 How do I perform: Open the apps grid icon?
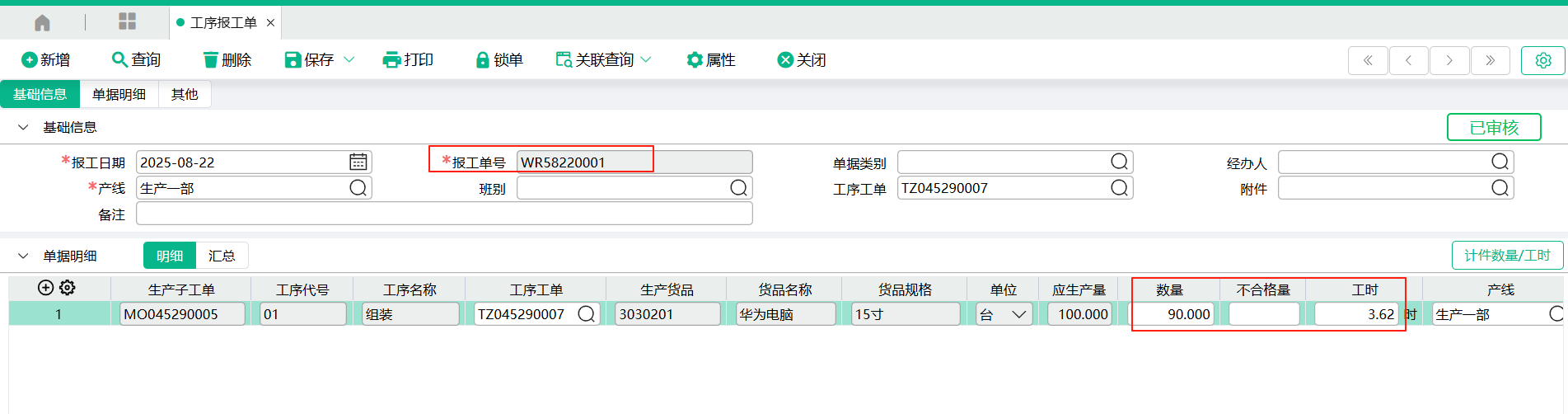click(127, 21)
